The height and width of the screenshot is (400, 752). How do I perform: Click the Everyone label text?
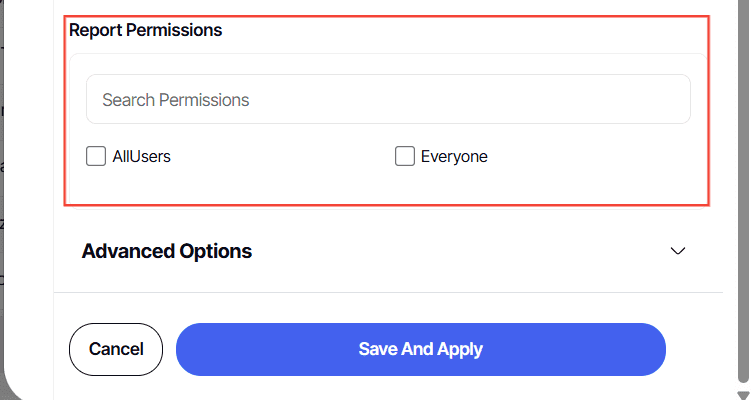[x=454, y=156]
